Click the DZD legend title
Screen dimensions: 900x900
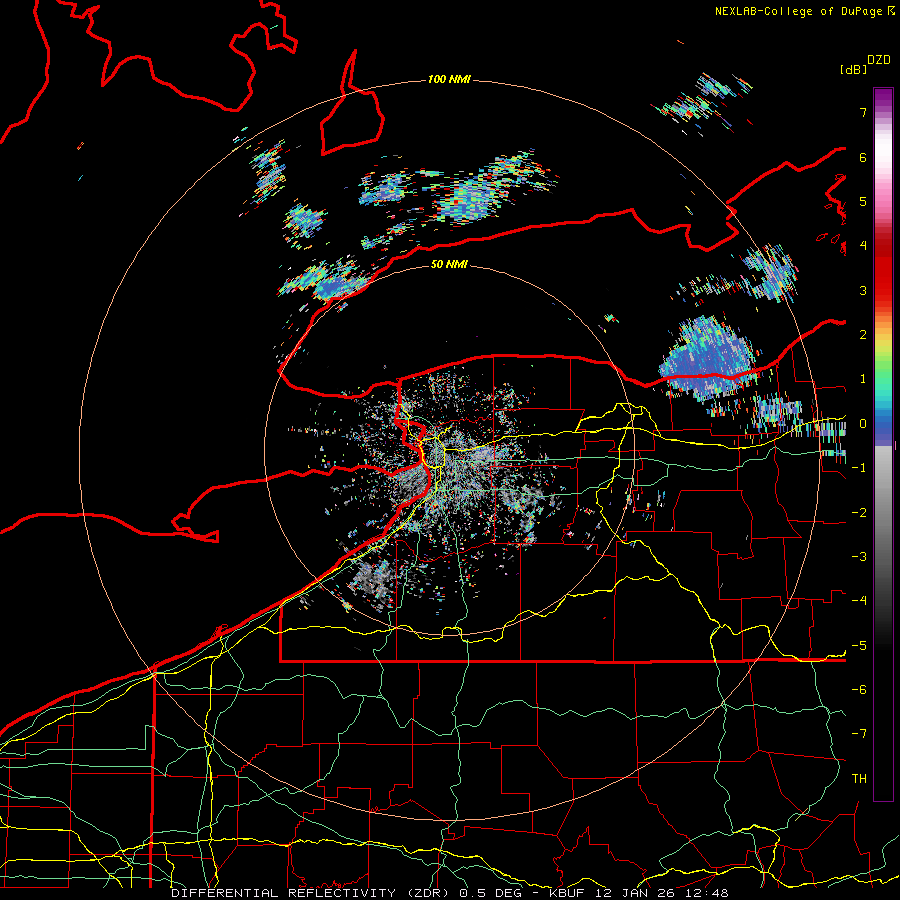(879, 60)
